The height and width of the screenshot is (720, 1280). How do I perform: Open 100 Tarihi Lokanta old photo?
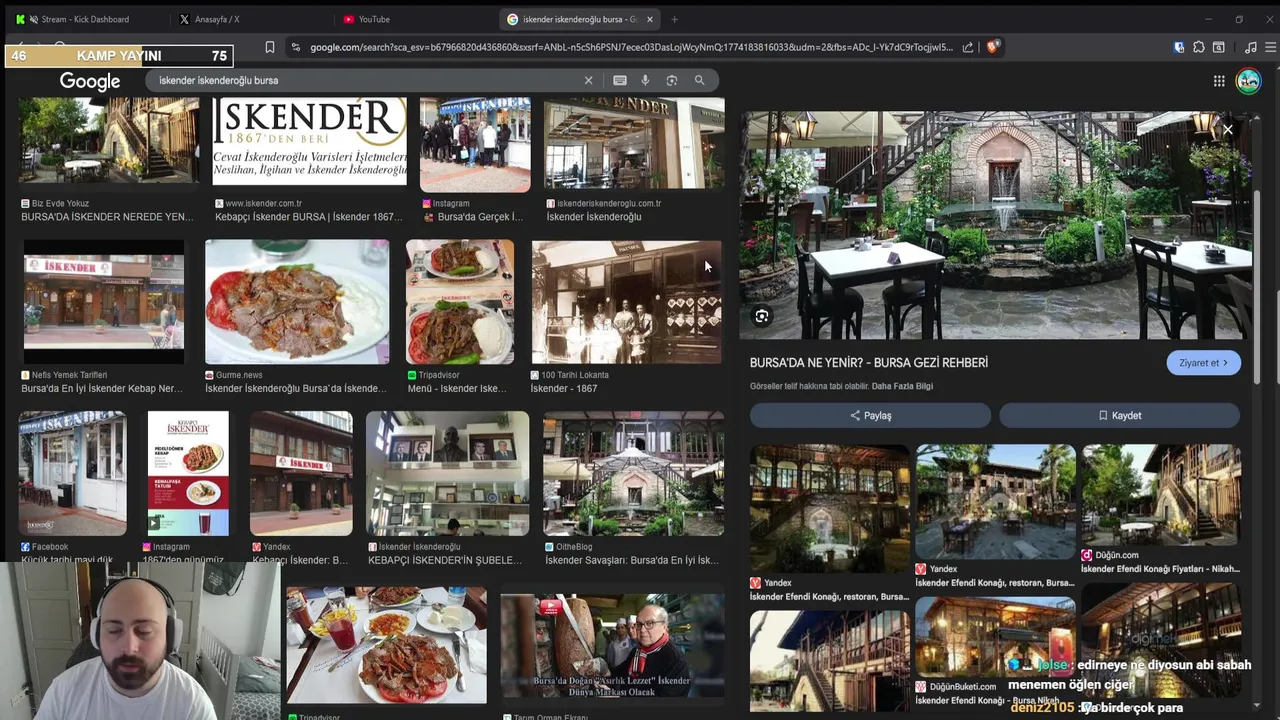click(x=626, y=302)
